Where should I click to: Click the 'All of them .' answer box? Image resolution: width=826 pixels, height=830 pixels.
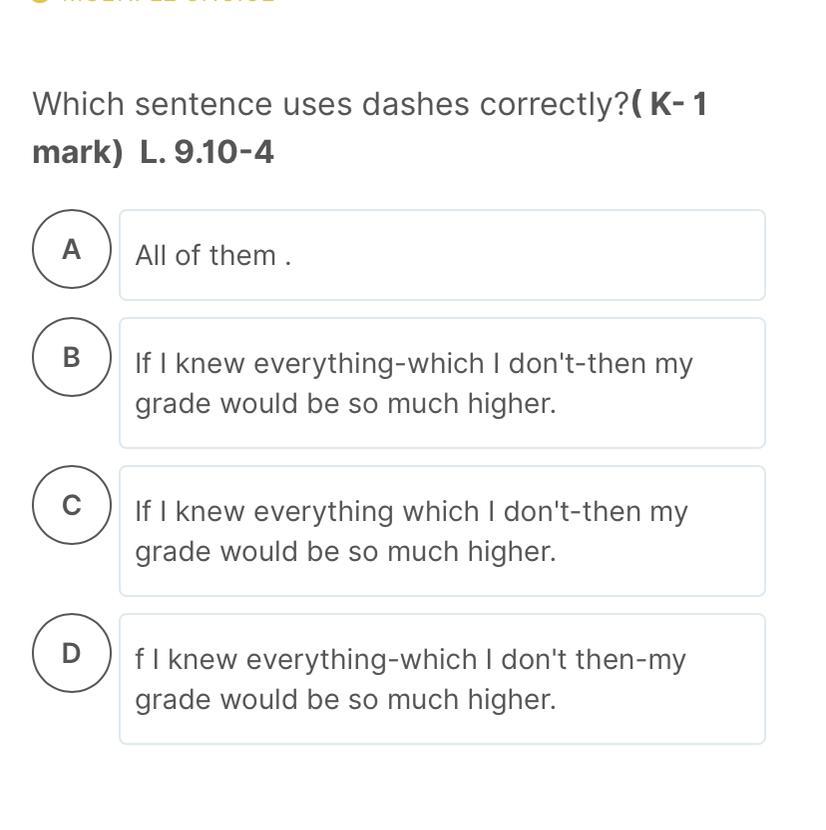442,255
